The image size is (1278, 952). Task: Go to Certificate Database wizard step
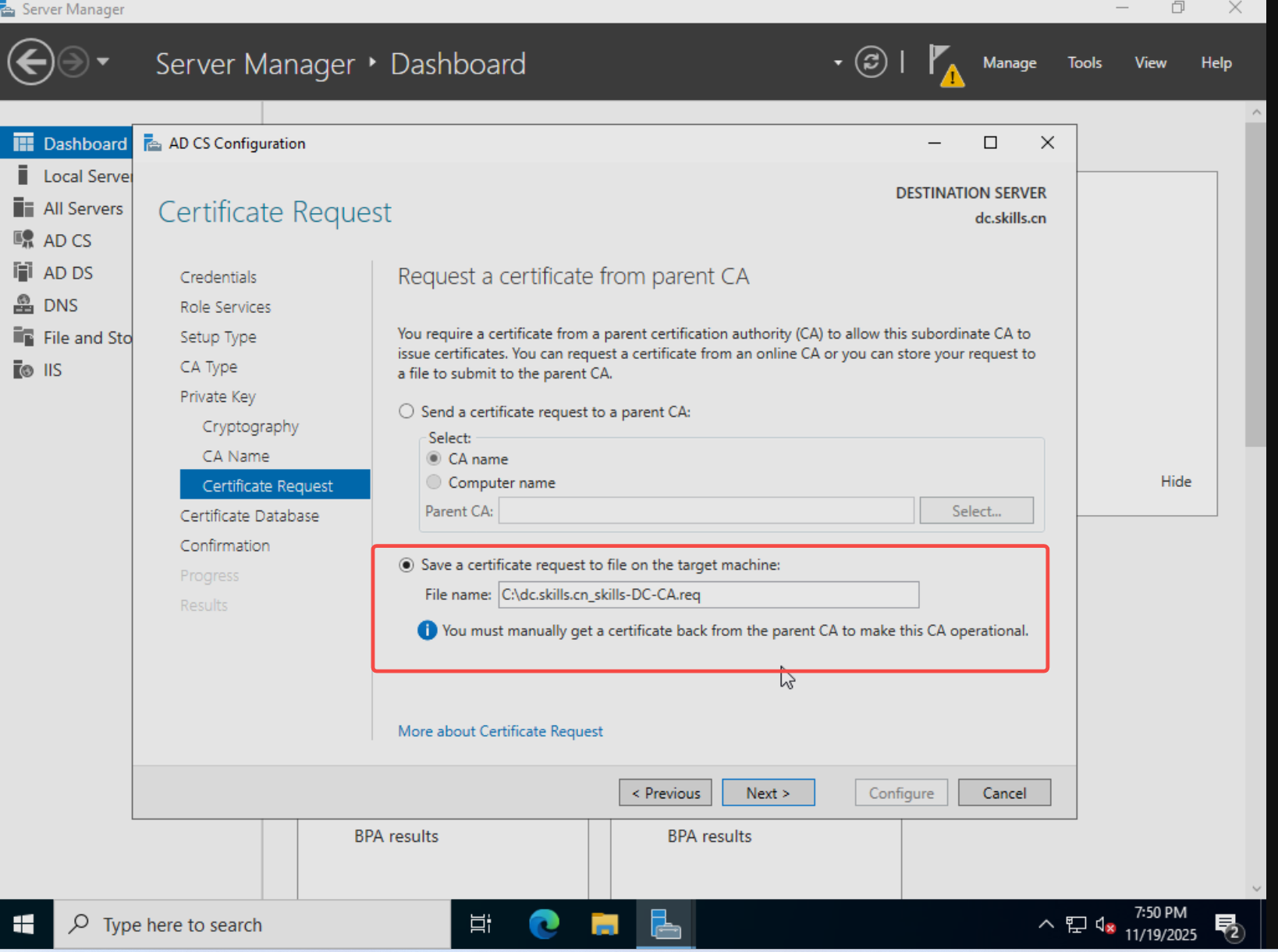point(250,516)
